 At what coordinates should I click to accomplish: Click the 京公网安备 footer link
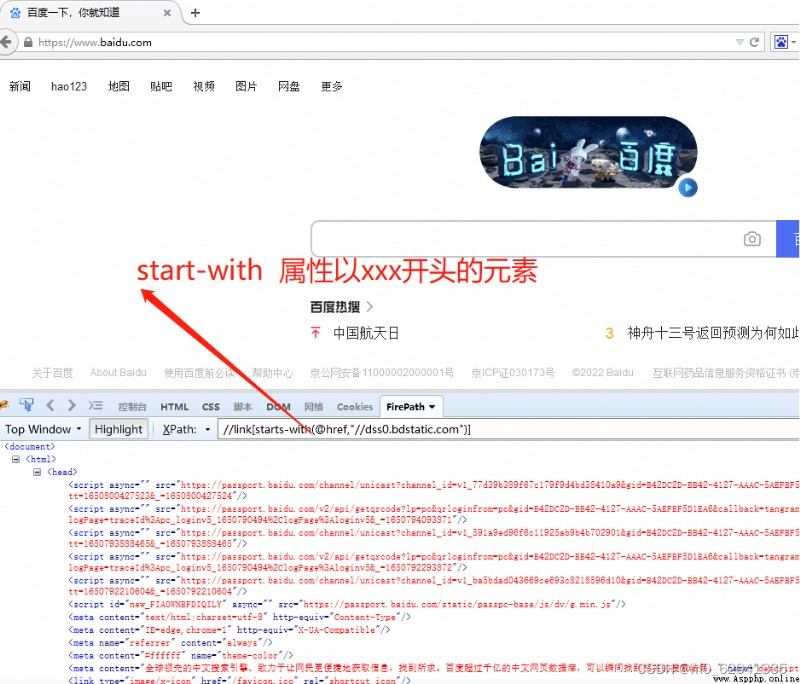(x=382, y=373)
